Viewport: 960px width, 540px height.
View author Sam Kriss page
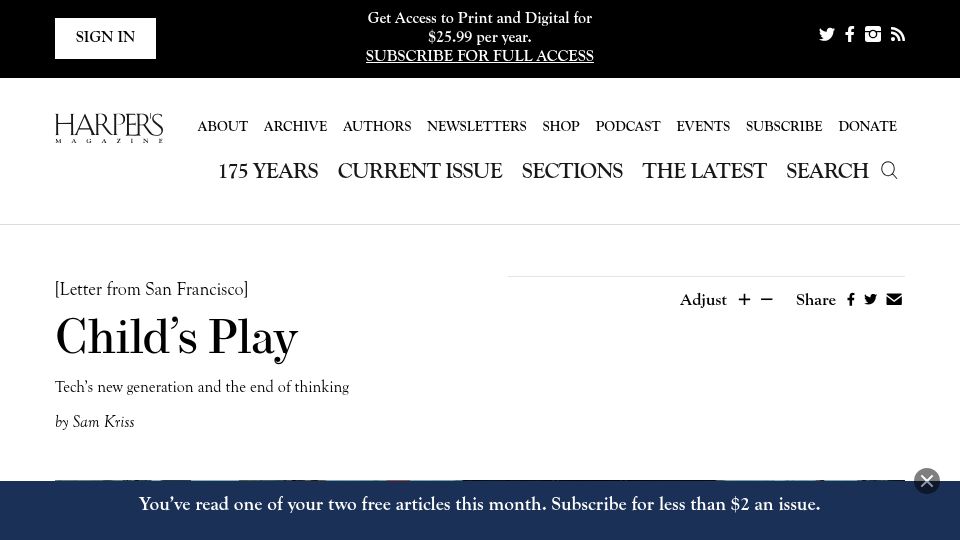point(103,422)
